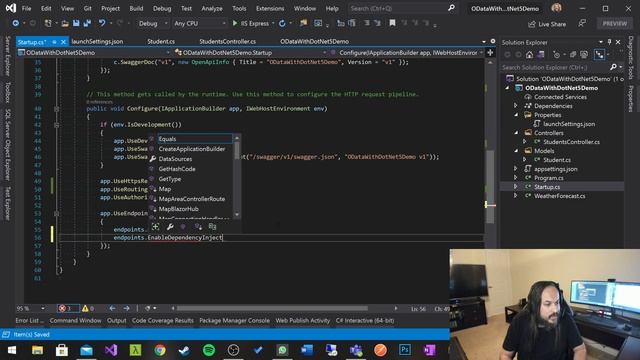The width and height of the screenshot is (640, 360).
Task: Click the Refresh browser toolbar icon
Action: [282, 24]
